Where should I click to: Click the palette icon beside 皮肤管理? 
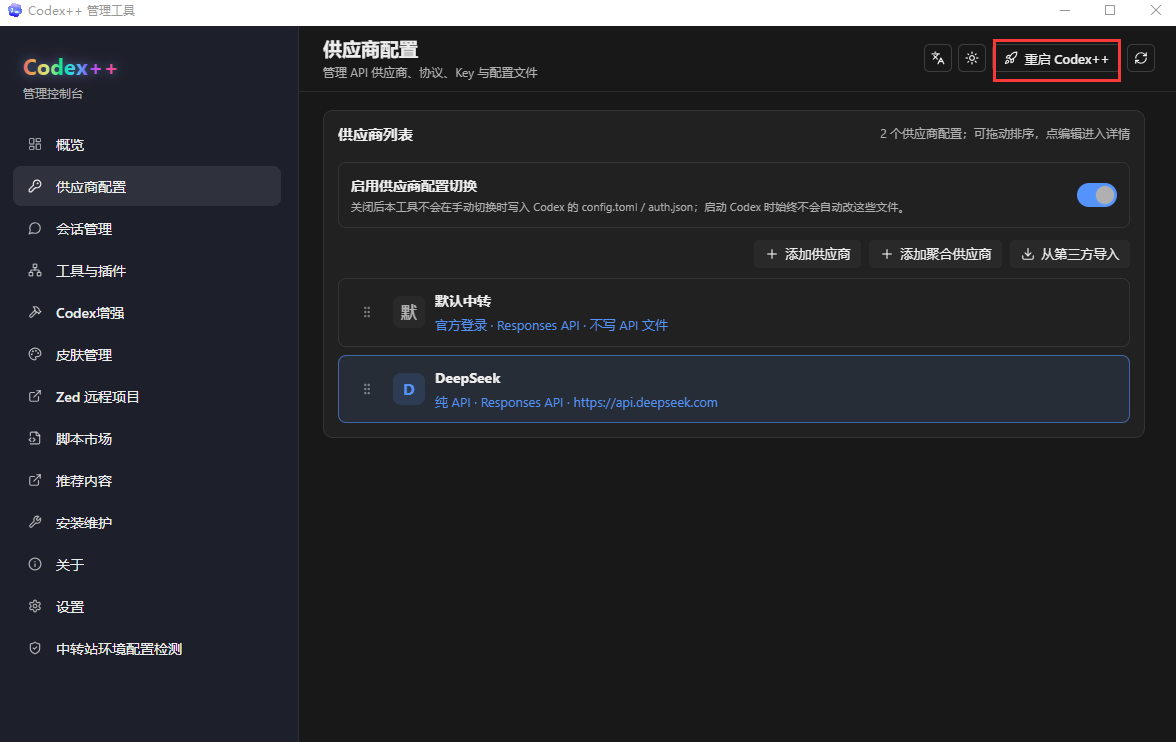(x=34, y=354)
